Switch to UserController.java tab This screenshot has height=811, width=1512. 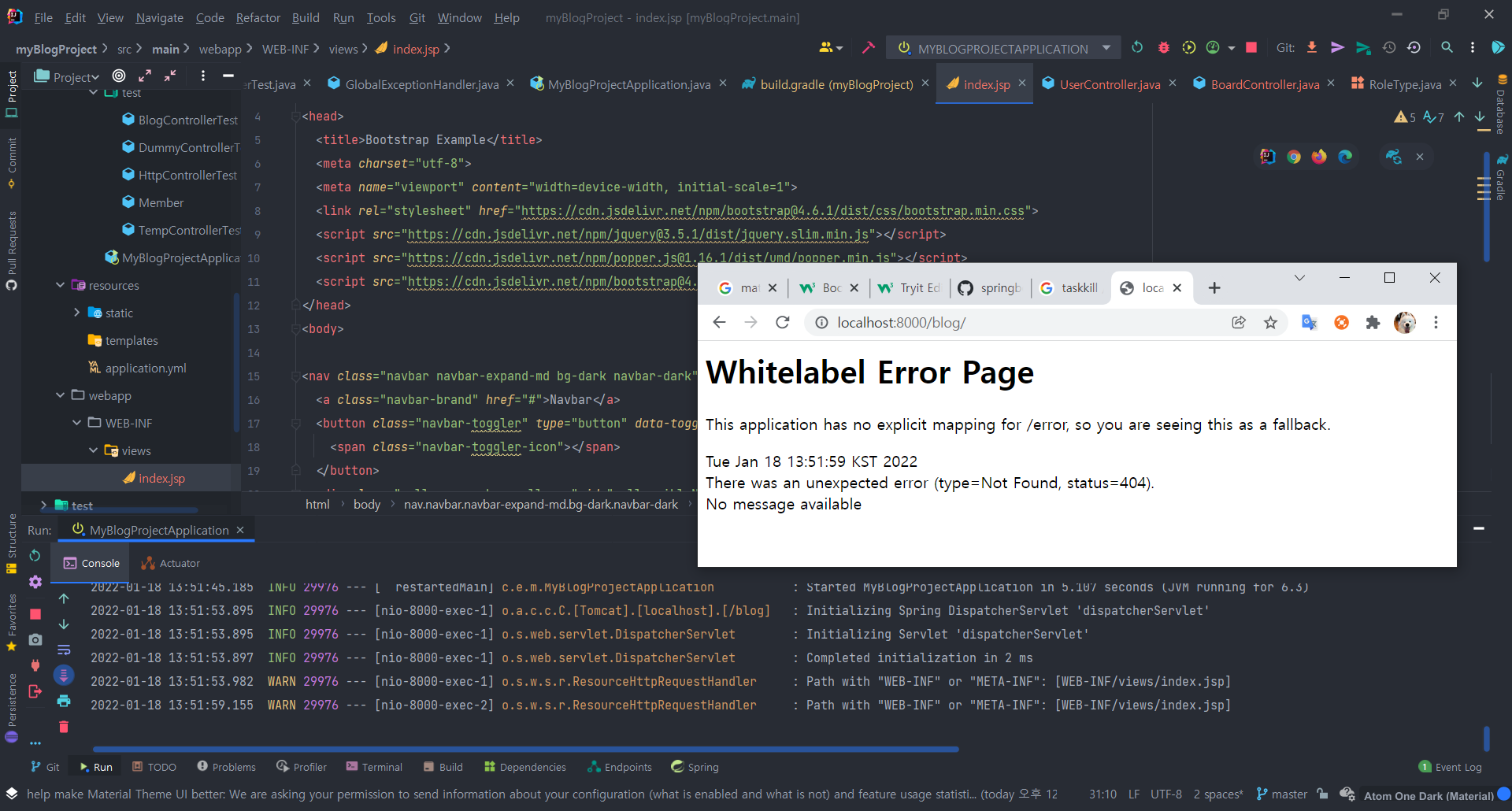coord(1110,84)
